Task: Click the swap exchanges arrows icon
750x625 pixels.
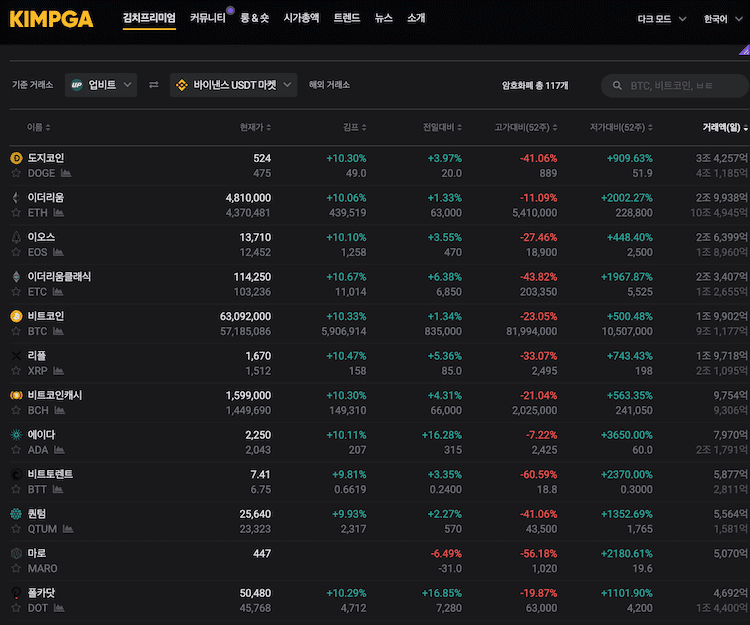Action: click(154, 85)
